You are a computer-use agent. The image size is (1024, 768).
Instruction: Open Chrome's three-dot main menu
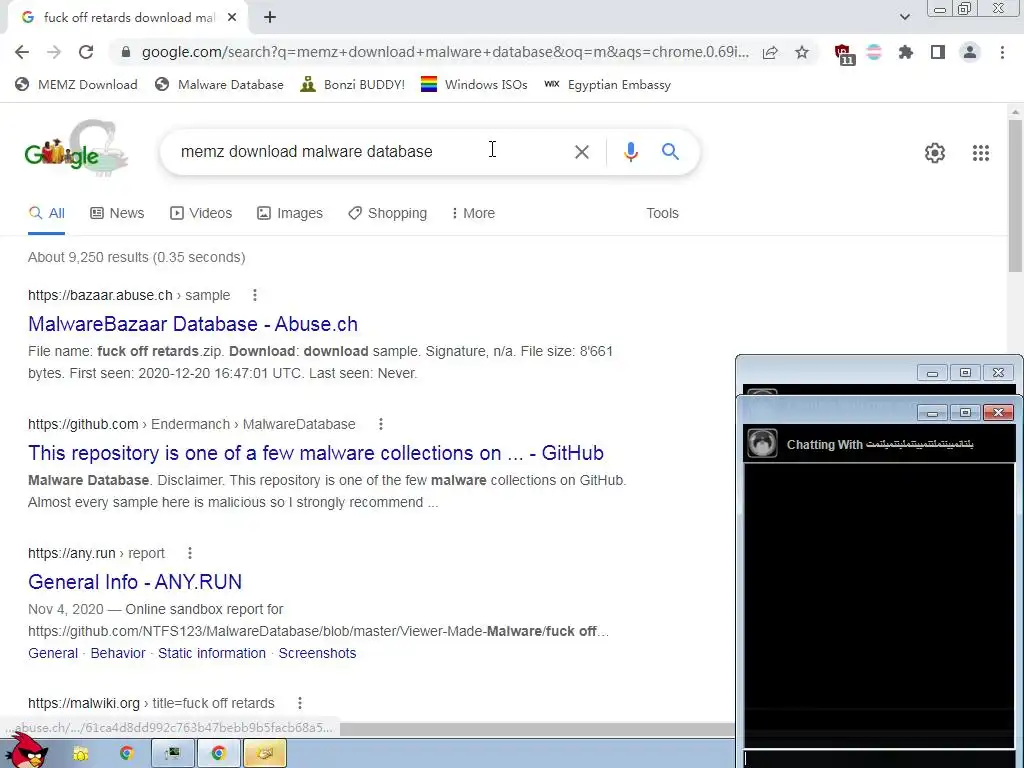pos(1002,52)
